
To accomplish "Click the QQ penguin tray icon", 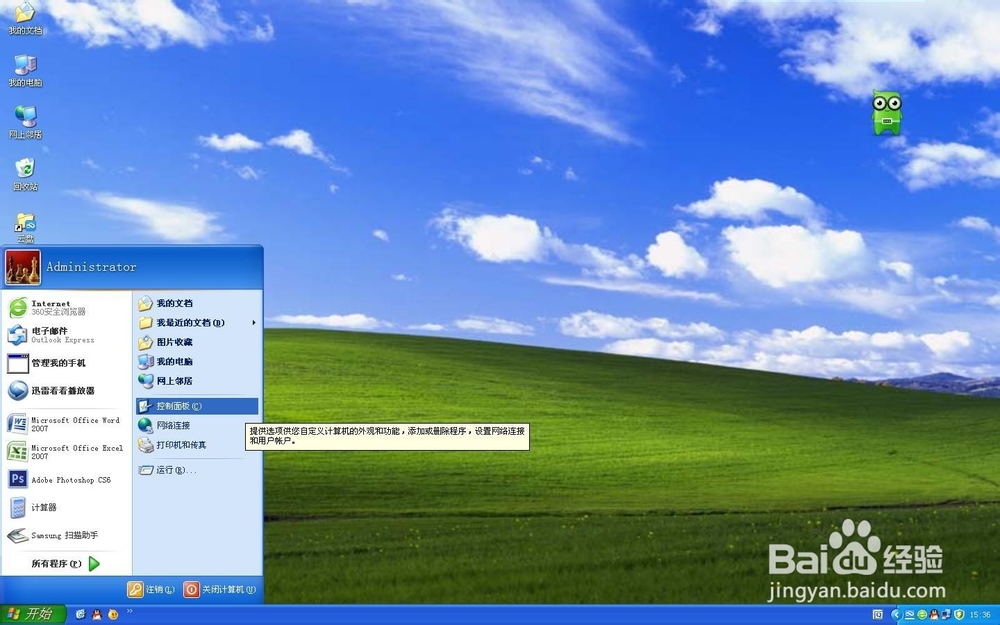I will pyautogui.click(x=934, y=615).
